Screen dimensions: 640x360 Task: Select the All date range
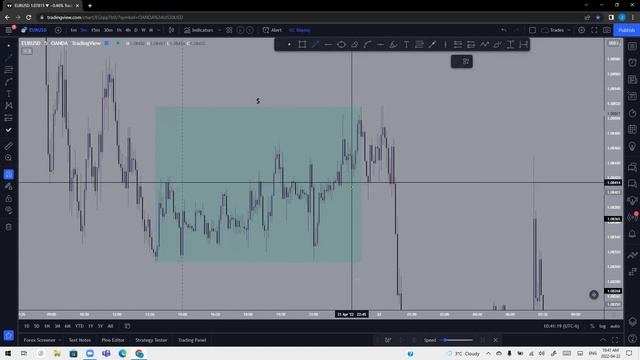click(x=110, y=326)
